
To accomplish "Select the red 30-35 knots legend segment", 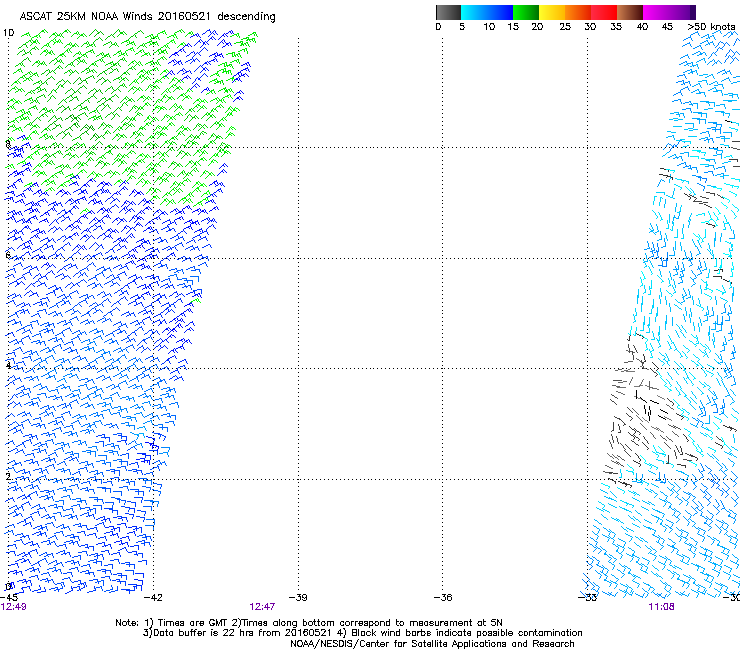I will pos(604,12).
